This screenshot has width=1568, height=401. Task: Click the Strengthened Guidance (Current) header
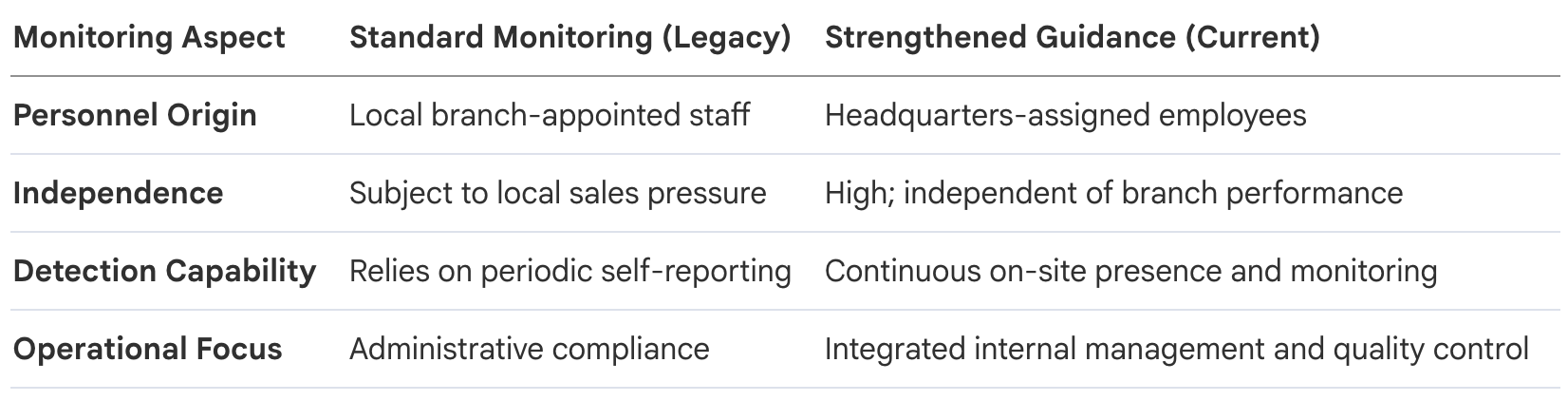(1073, 38)
